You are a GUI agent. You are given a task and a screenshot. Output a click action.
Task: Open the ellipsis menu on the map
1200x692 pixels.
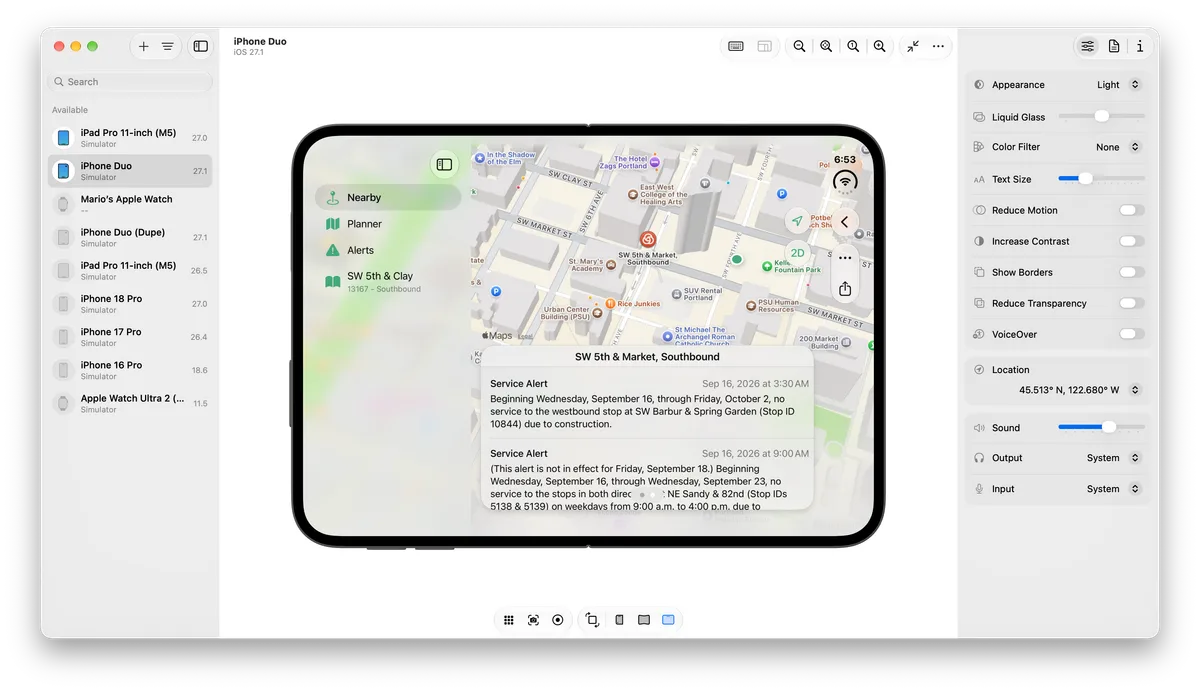pos(845,258)
